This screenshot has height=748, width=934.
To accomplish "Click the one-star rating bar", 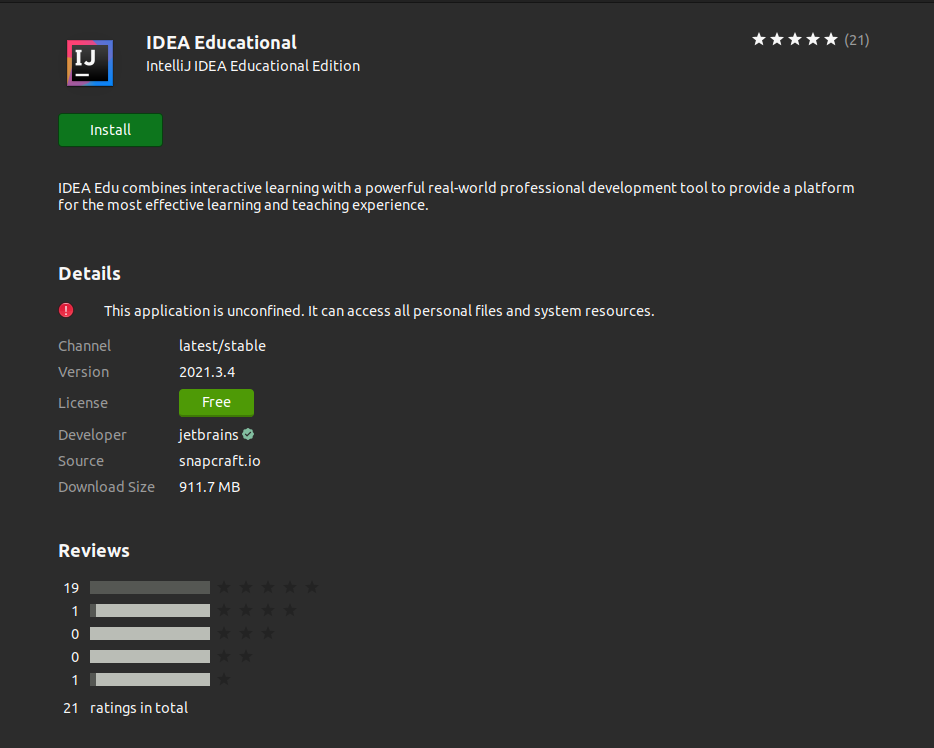I will point(150,680).
